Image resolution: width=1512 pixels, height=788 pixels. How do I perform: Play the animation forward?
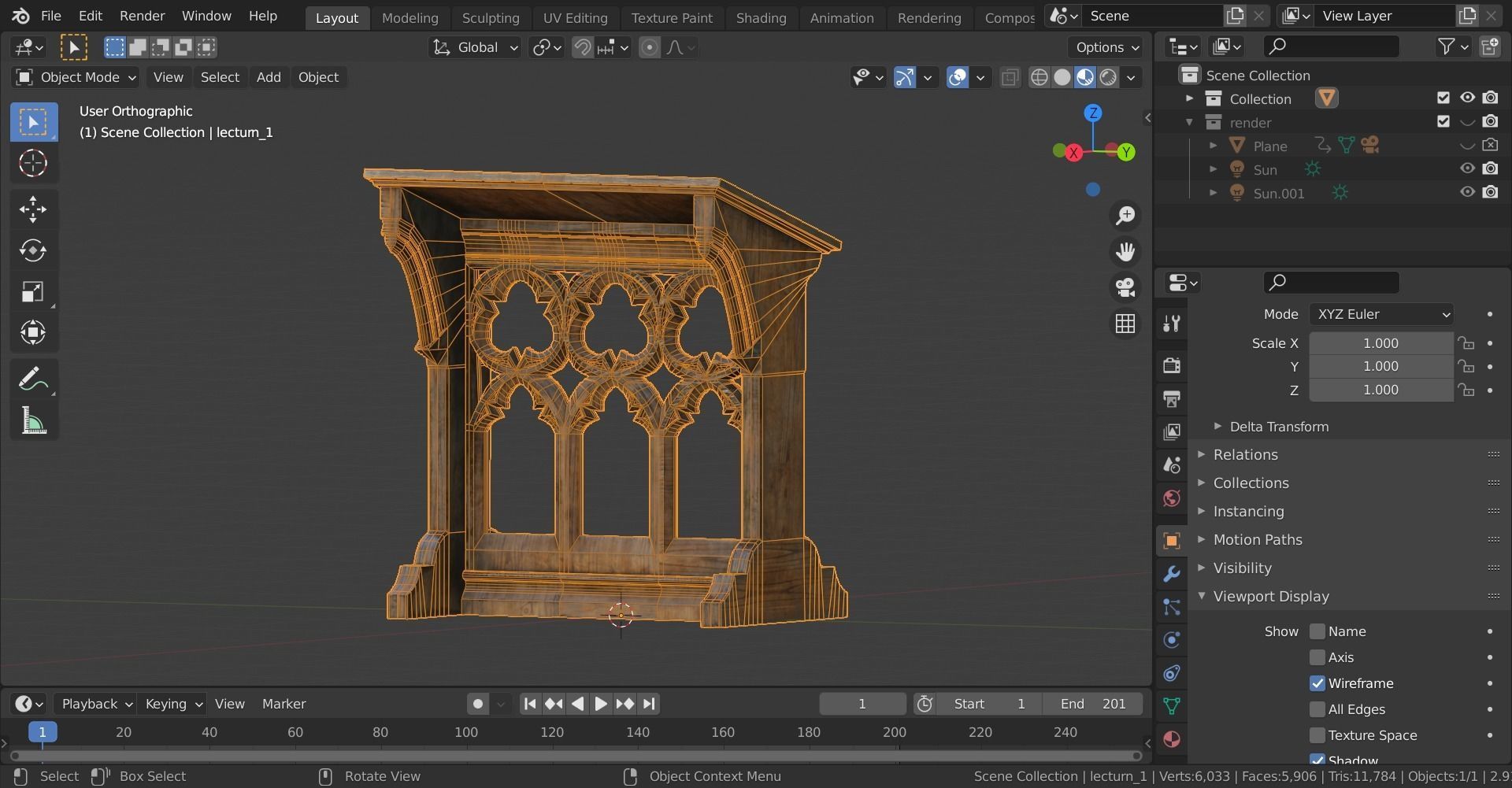(x=601, y=704)
